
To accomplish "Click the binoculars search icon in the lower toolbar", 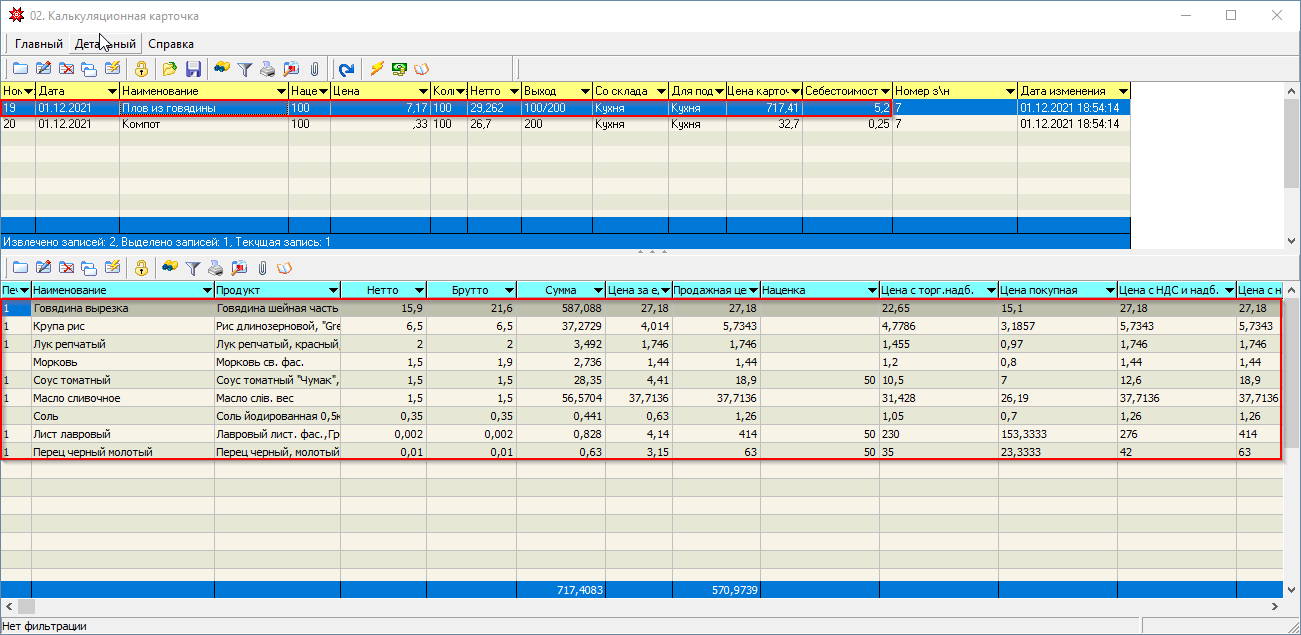I will tap(169, 268).
